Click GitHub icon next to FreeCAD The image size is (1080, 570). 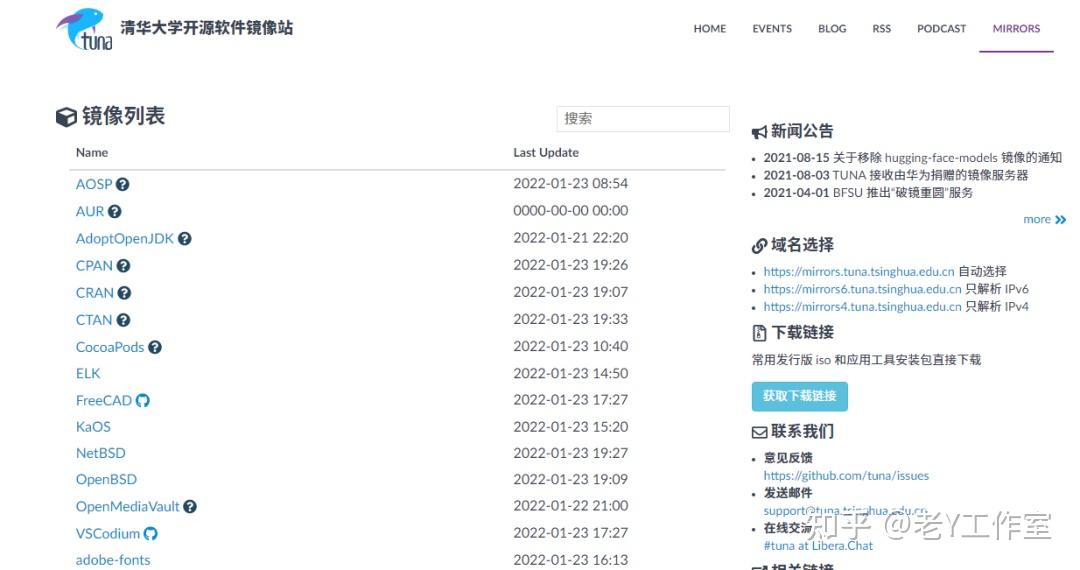point(143,401)
